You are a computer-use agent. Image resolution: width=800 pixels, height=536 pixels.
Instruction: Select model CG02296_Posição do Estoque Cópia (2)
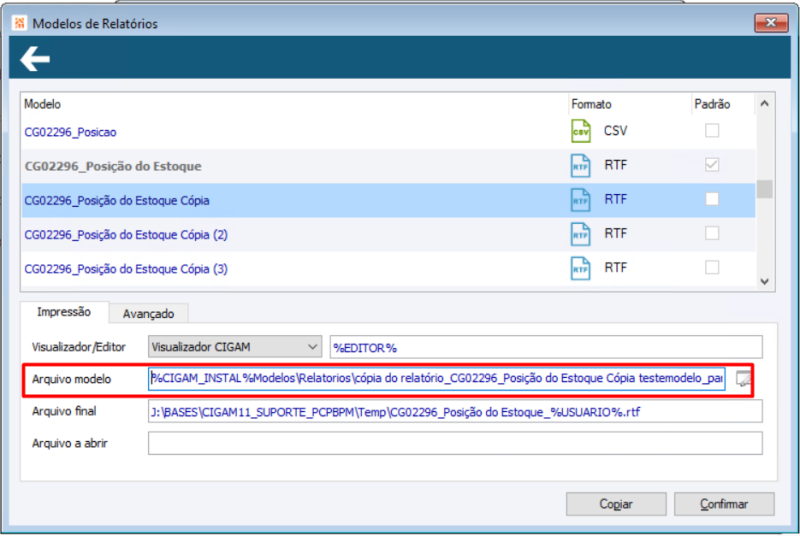126,235
